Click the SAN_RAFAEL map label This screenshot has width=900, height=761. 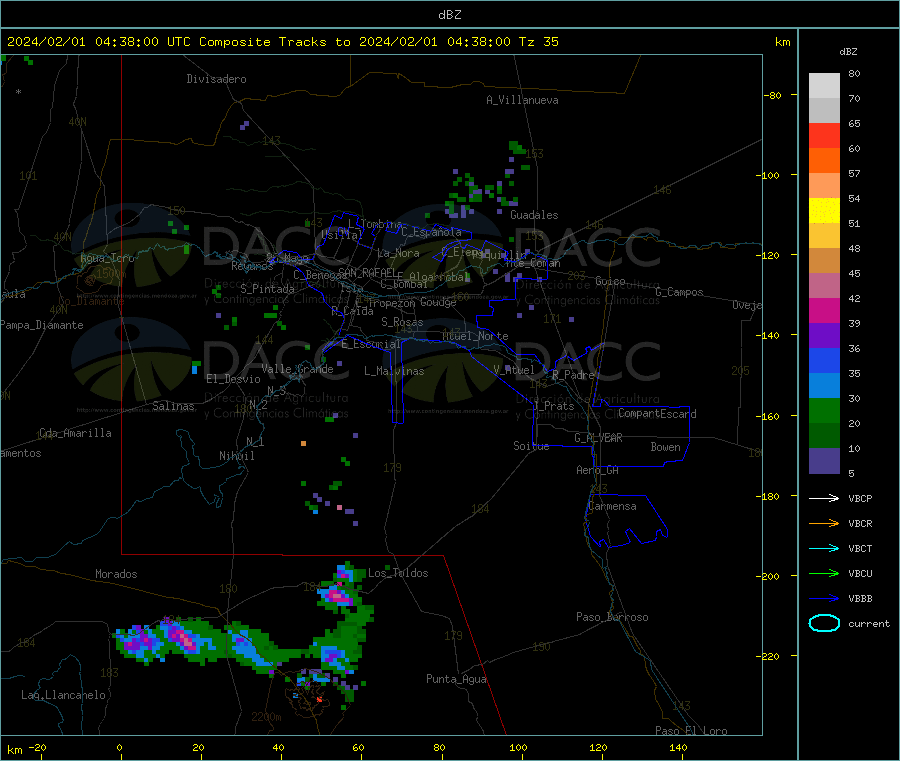point(367,272)
